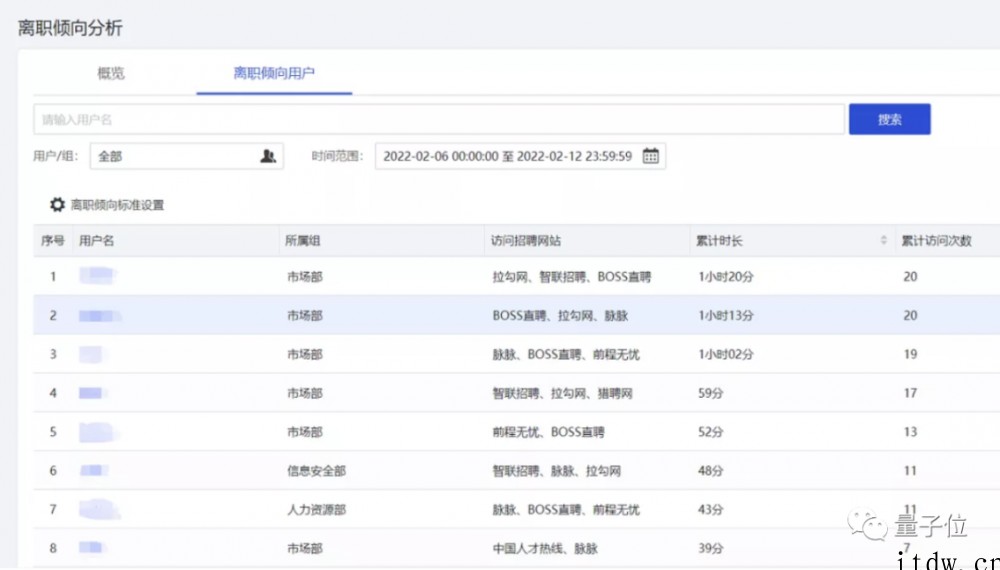
Task: Select the blurred username in row 2
Action: point(100,315)
